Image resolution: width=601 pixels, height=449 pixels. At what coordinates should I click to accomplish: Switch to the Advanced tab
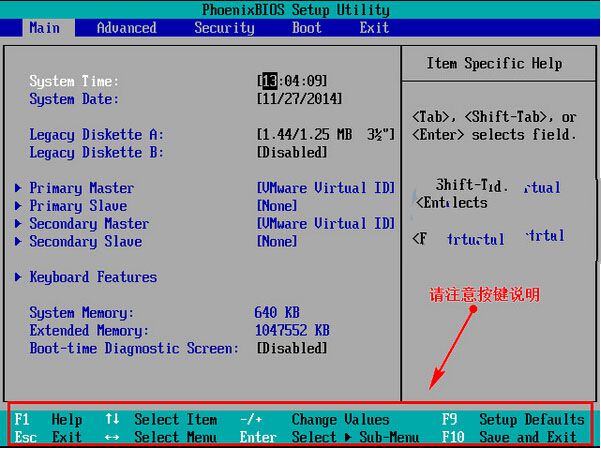pyautogui.click(x=126, y=27)
